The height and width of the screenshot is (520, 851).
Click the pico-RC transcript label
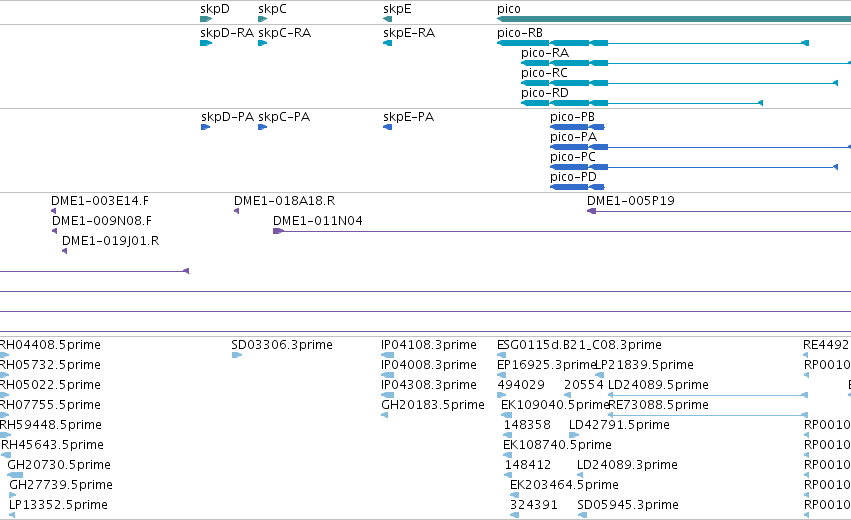point(544,73)
